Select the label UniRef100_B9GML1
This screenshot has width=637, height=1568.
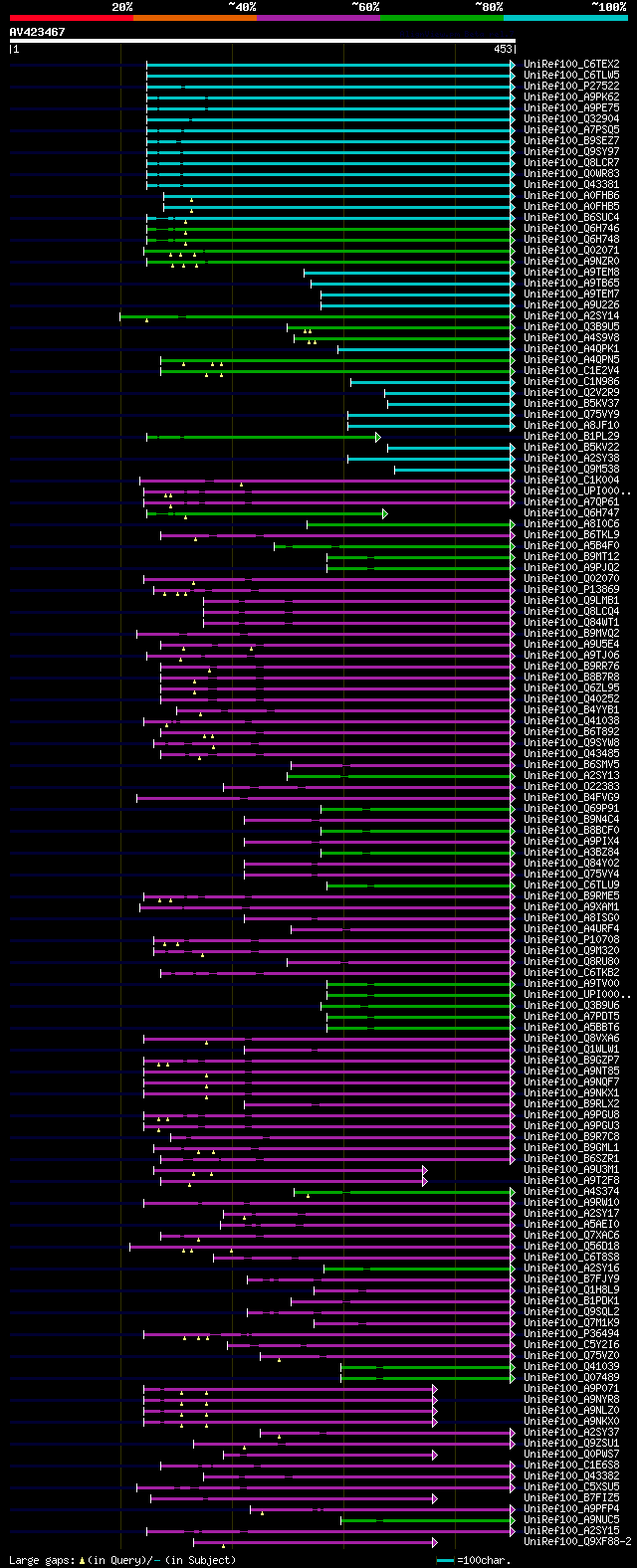pyautogui.click(x=571, y=1147)
